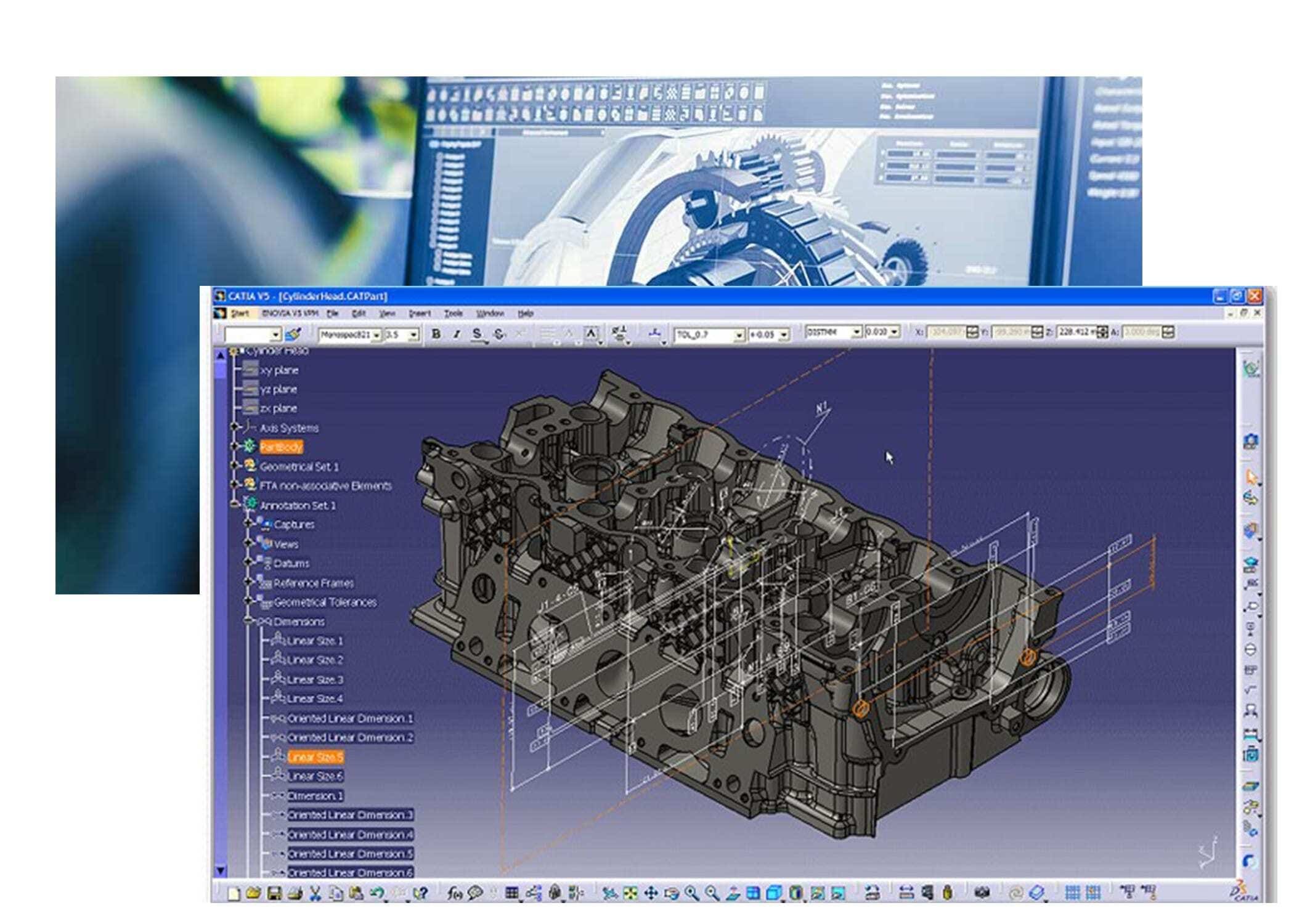Screen dimensions: 1294x924
Task: Click the Fit All In view icon
Action: pyautogui.click(x=630, y=893)
